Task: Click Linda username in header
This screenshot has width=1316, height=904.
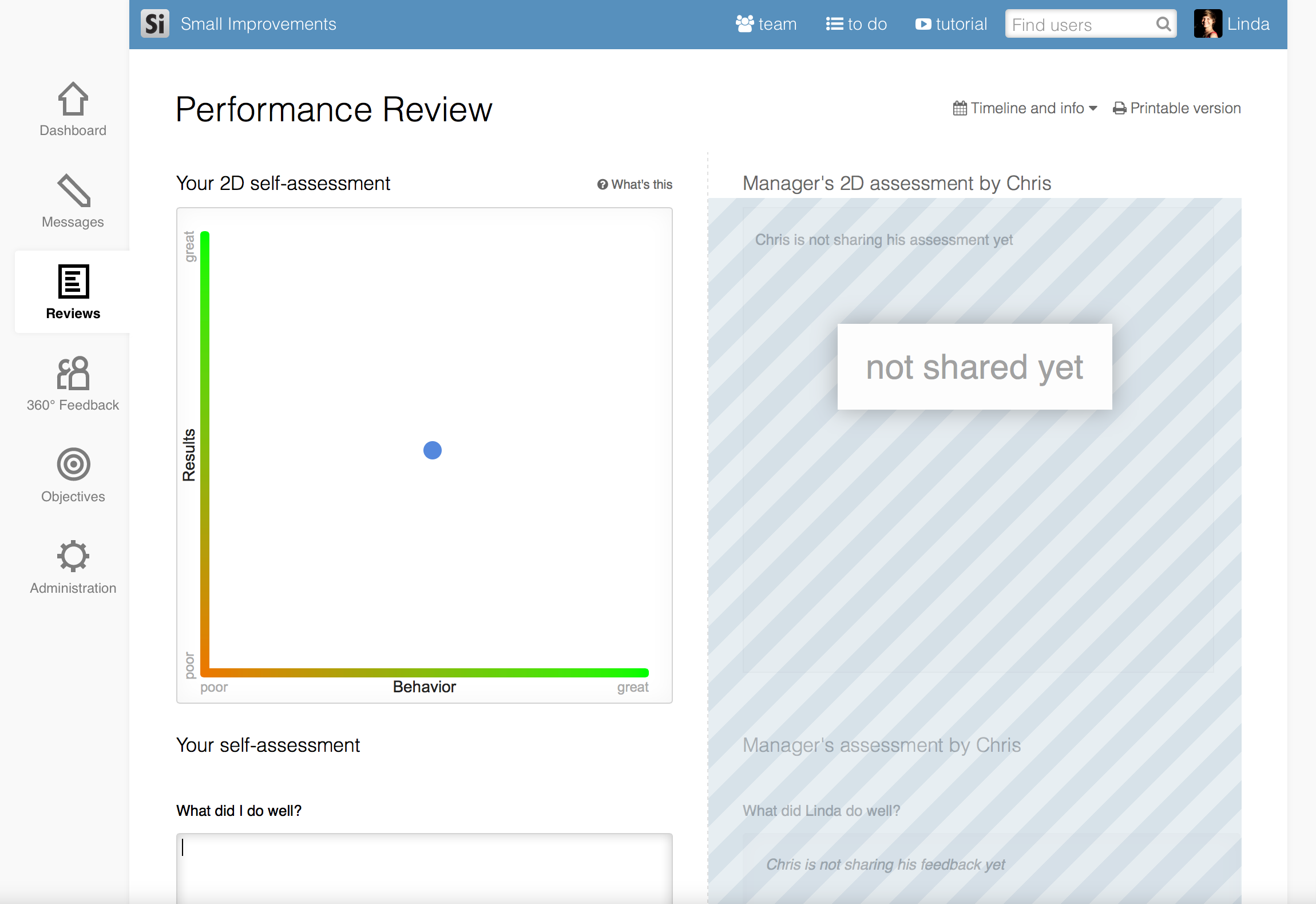Action: (1248, 24)
